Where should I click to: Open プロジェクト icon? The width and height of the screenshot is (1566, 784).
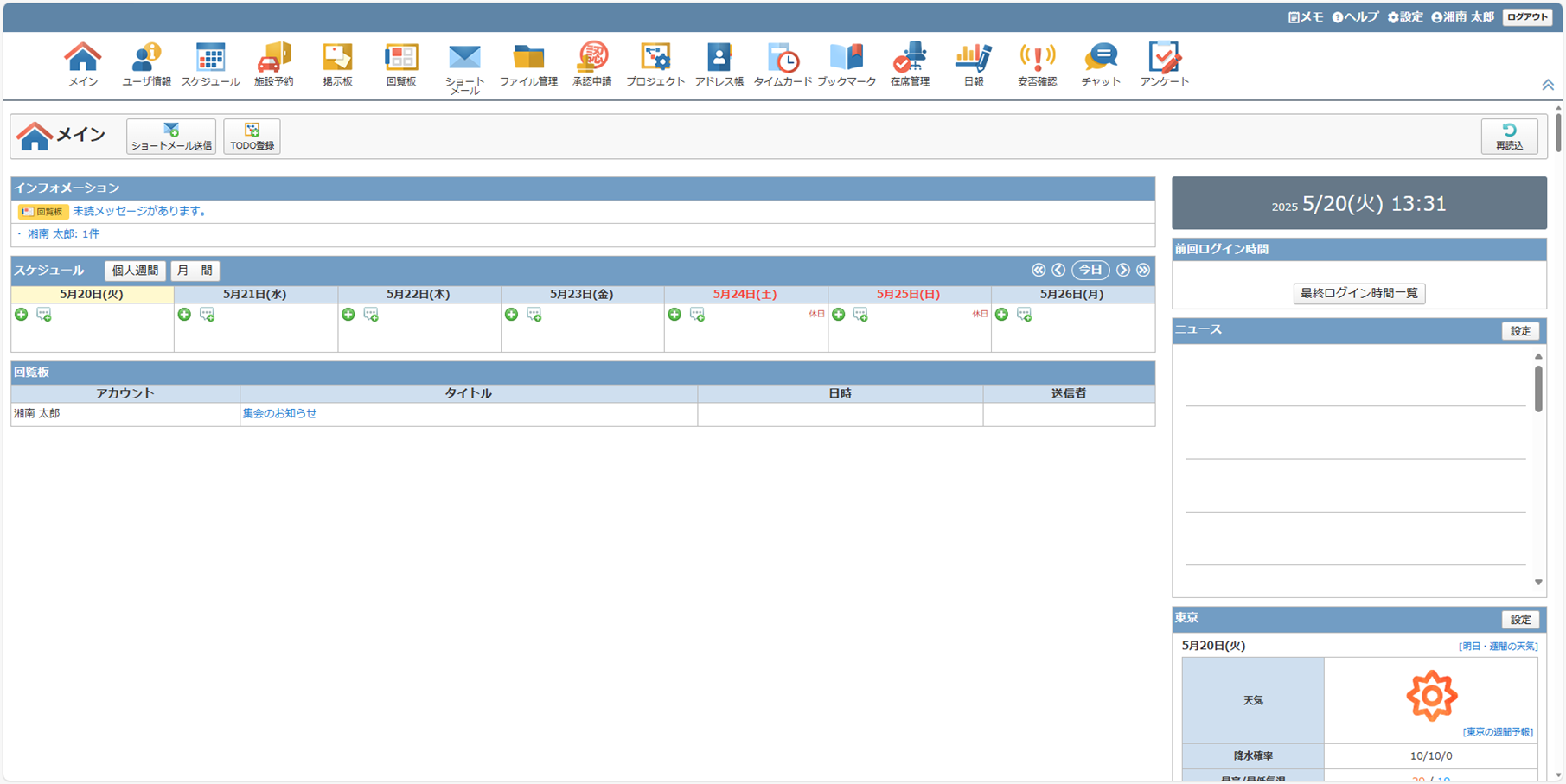pos(655,65)
